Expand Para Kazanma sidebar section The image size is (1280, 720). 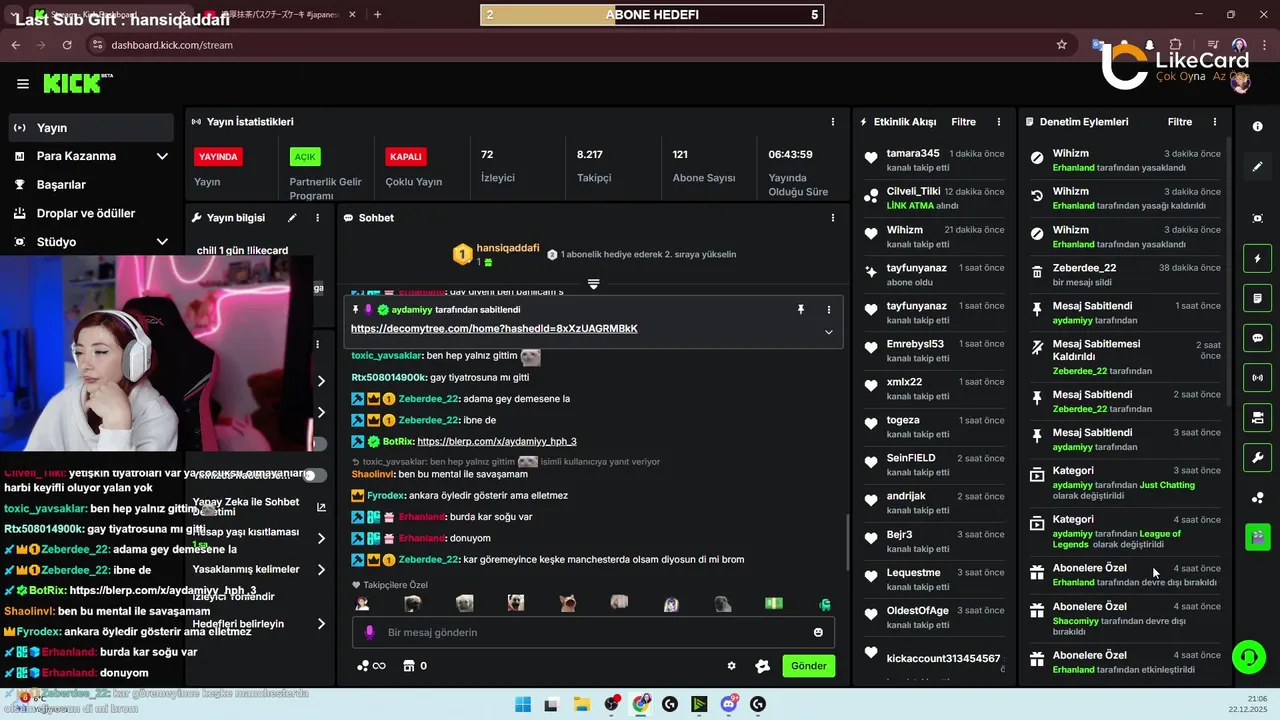coord(162,156)
